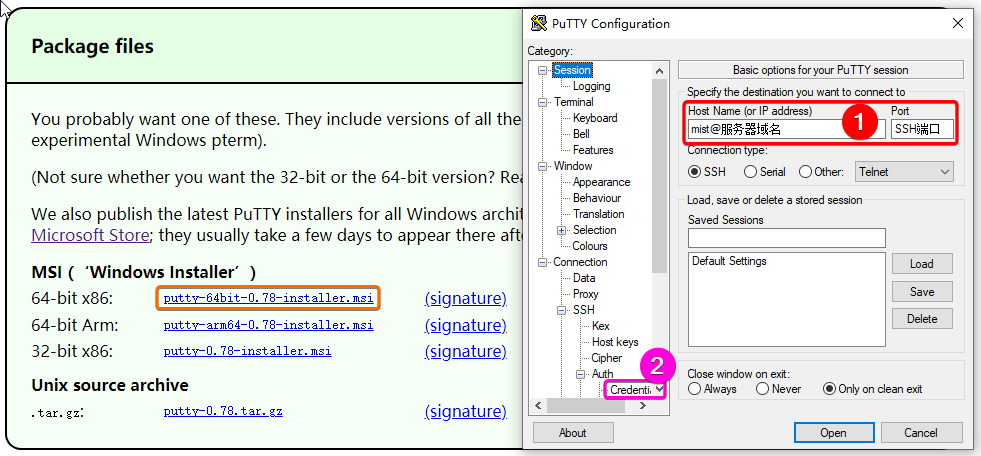Select the Logging category item
This screenshot has width=981, height=456.
click(591, 86)
